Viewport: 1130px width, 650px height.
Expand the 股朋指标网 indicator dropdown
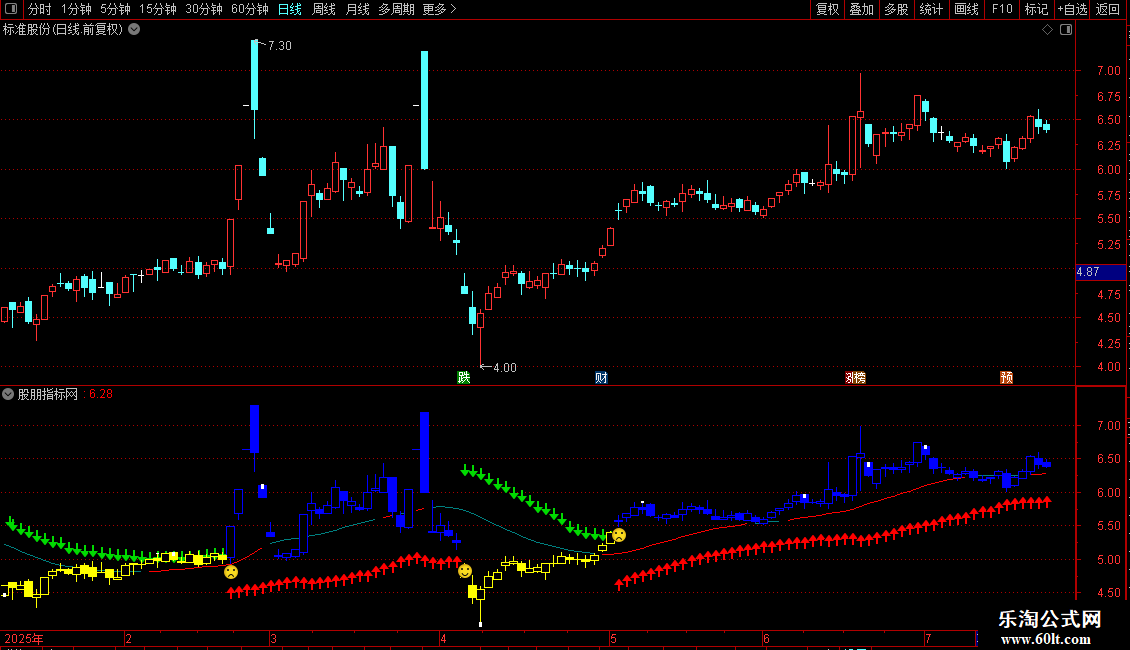tap(8, 394)
